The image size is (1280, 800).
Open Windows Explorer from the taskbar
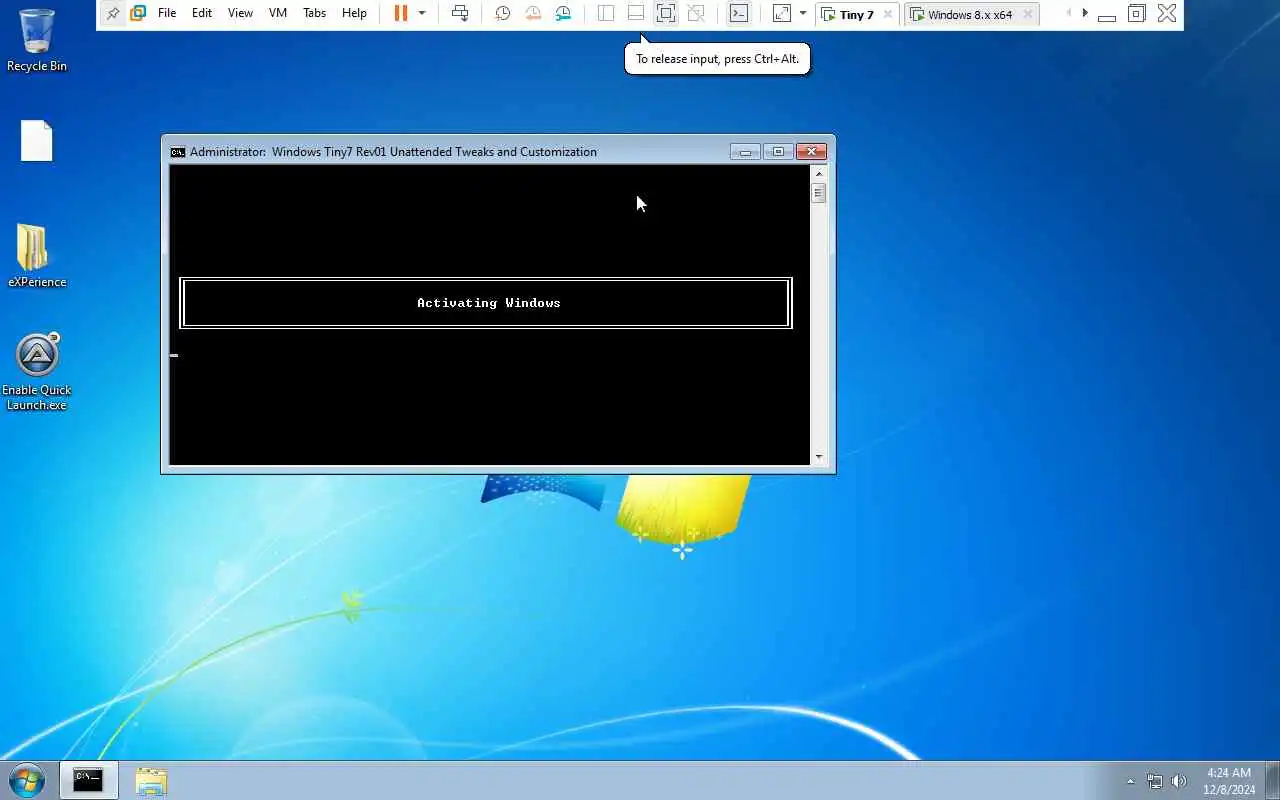[150, 780]
